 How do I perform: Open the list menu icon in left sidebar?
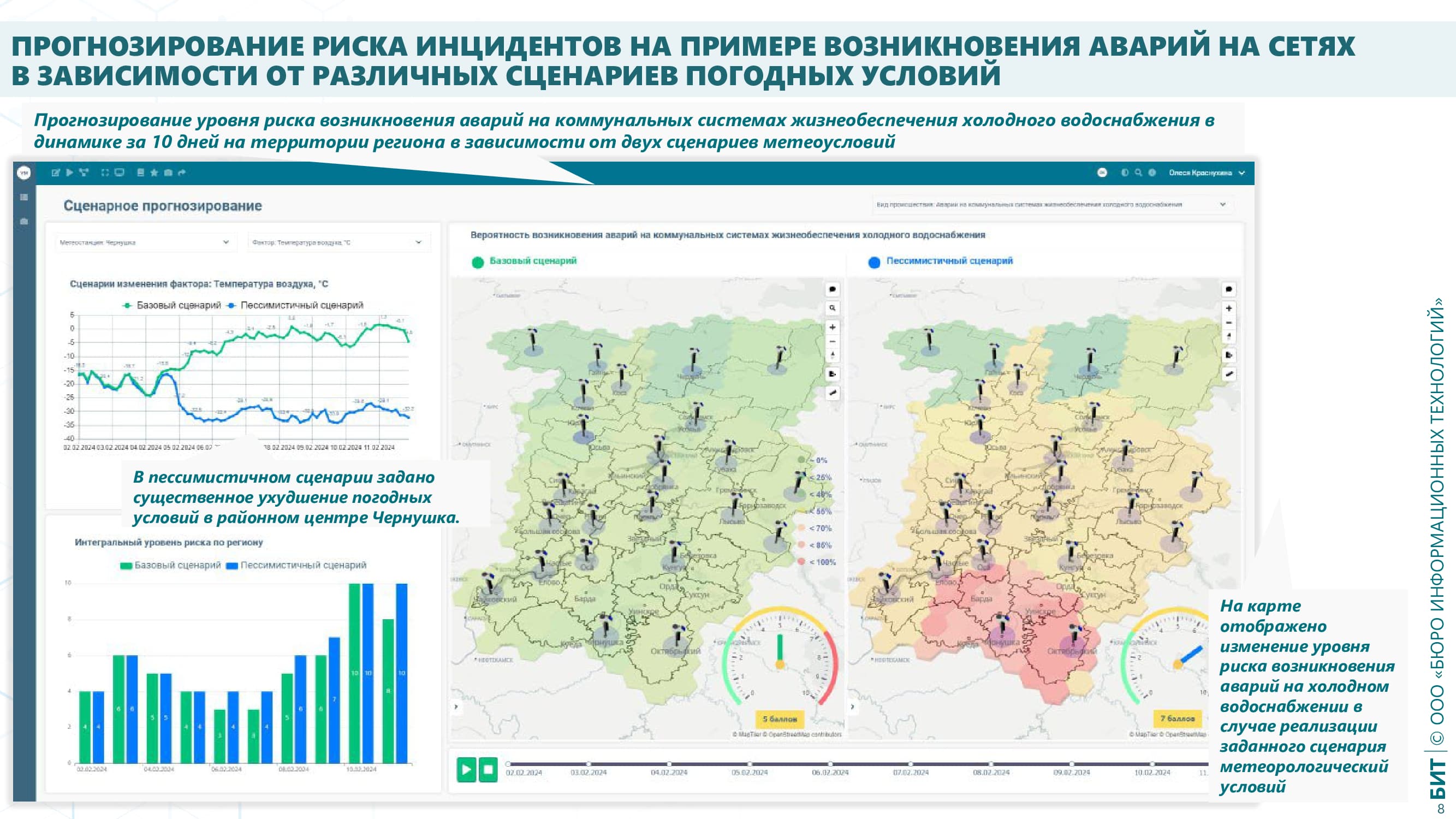click(x=23, y=197)
